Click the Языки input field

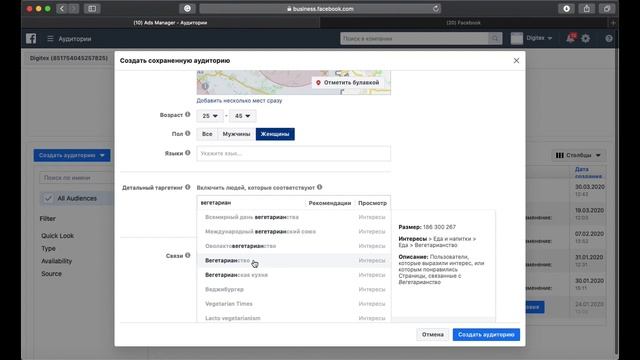click(x=293, y=153)
